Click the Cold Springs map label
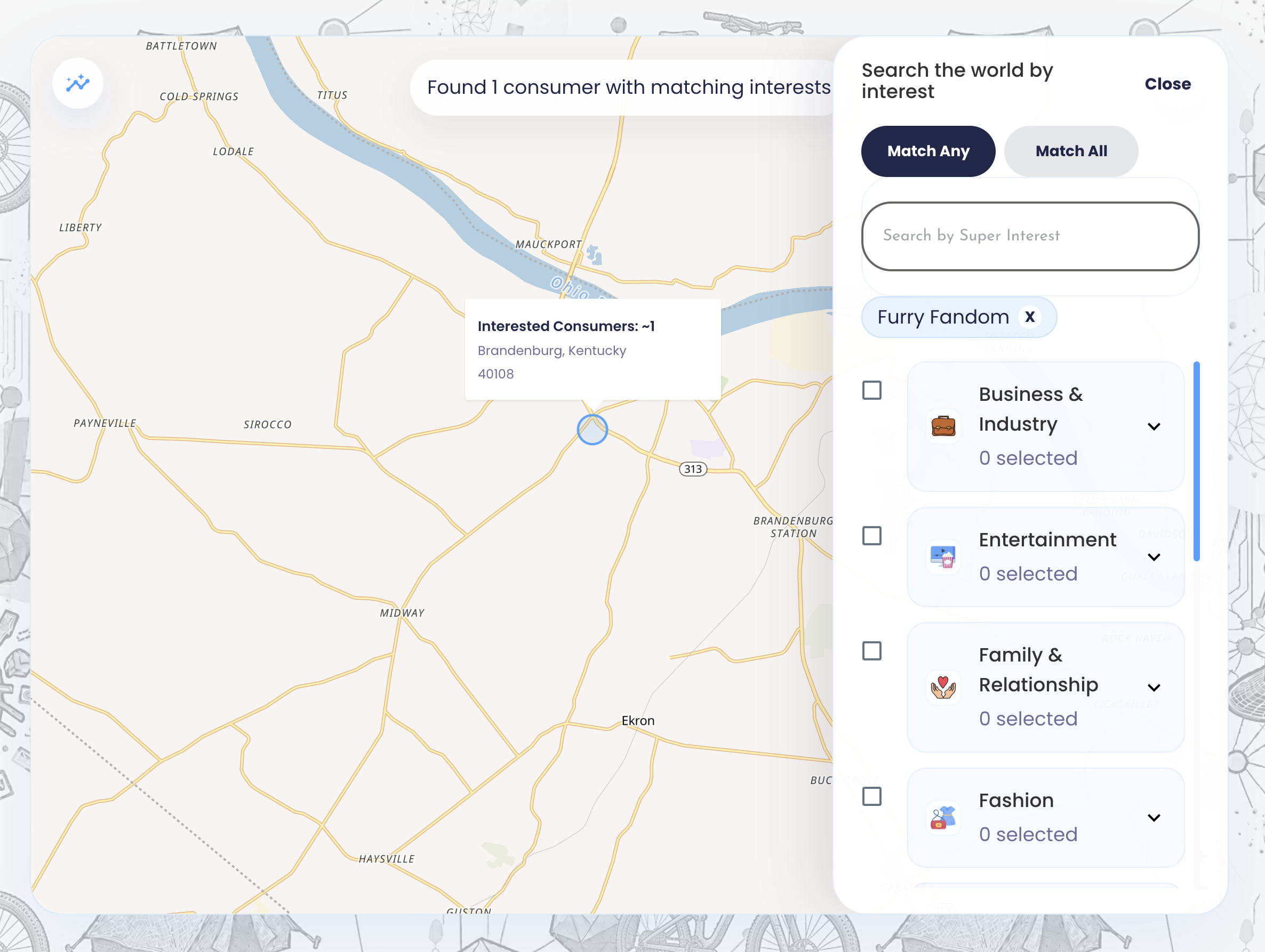Viewport: 1265px width, 952px height. 199,96
